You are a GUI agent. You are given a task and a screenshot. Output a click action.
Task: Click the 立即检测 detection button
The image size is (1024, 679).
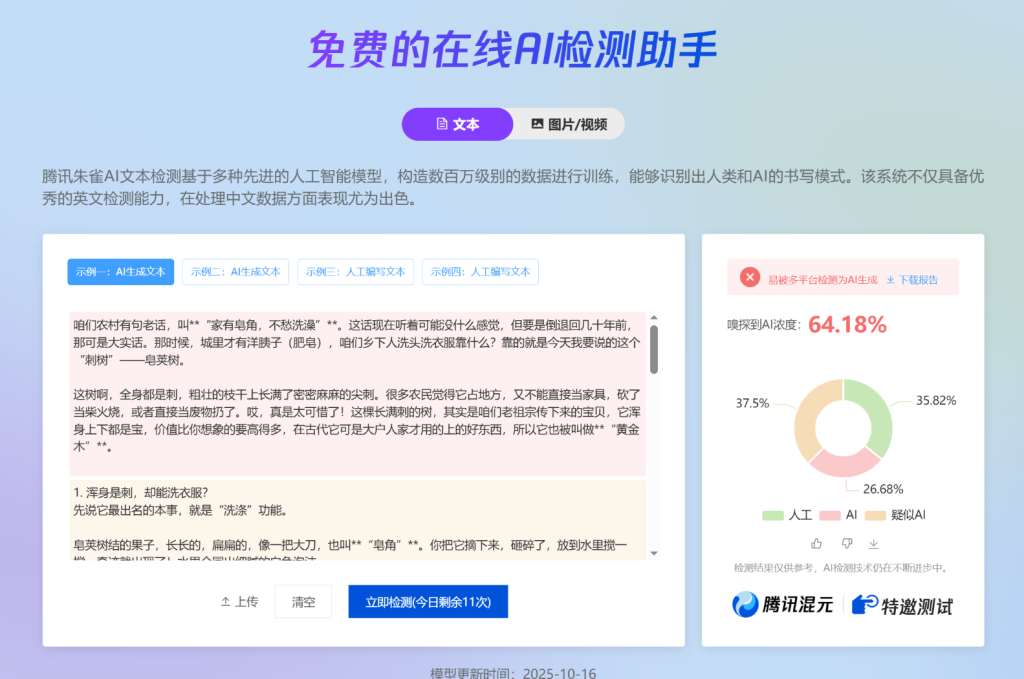pyautogui.click(x=428, y=601)
